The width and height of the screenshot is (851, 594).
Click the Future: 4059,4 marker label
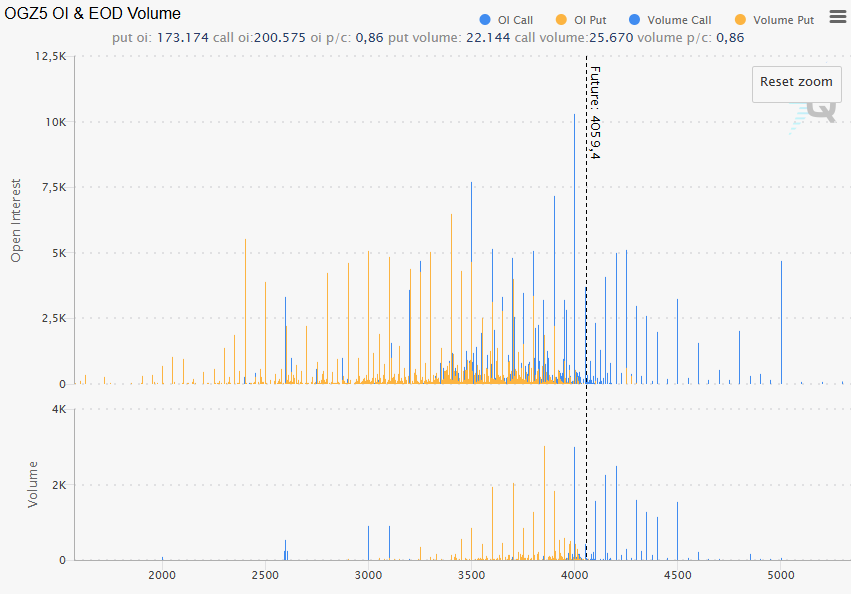(595, 112)
